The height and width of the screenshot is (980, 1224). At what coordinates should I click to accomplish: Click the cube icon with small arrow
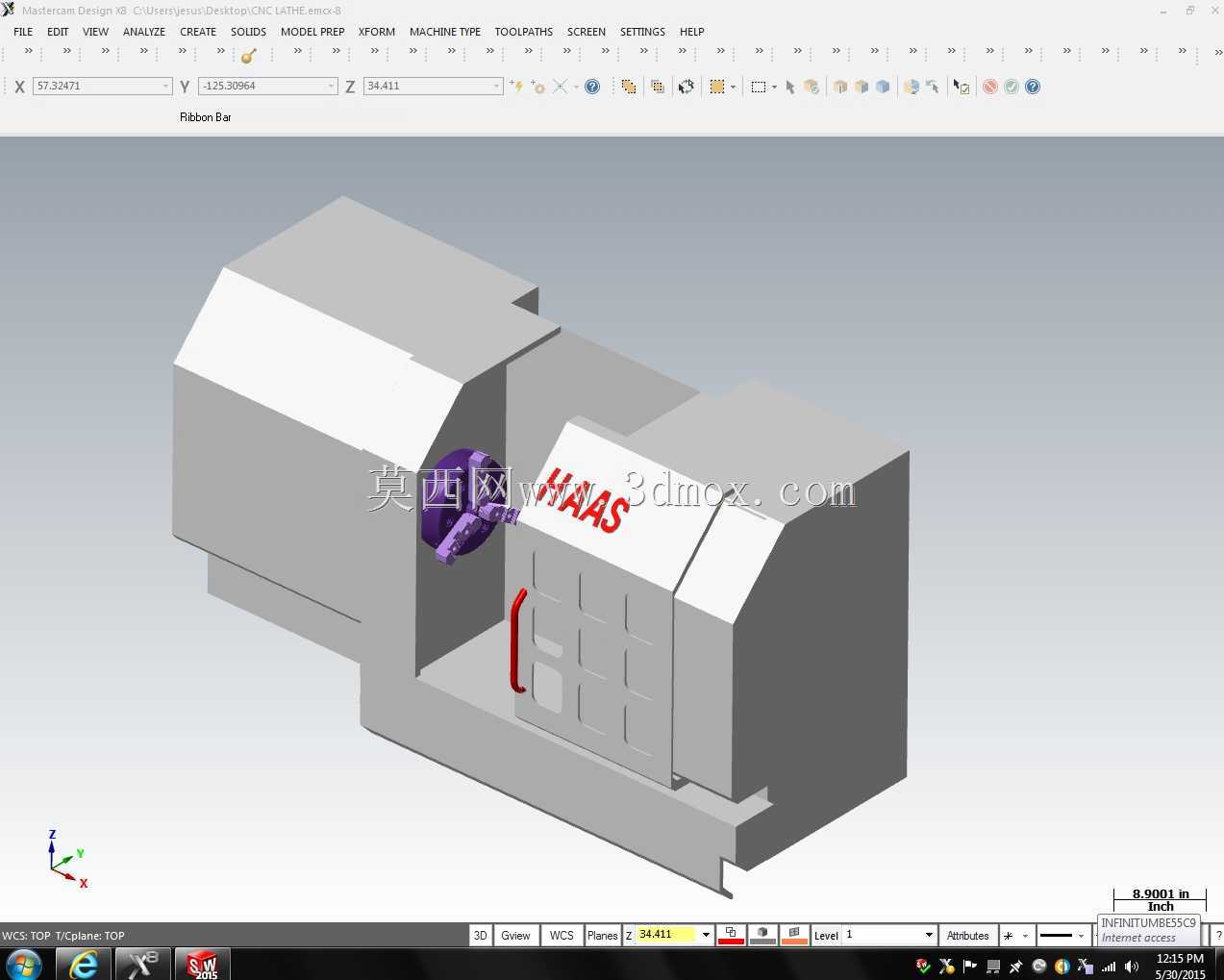(x=912, y=87)
